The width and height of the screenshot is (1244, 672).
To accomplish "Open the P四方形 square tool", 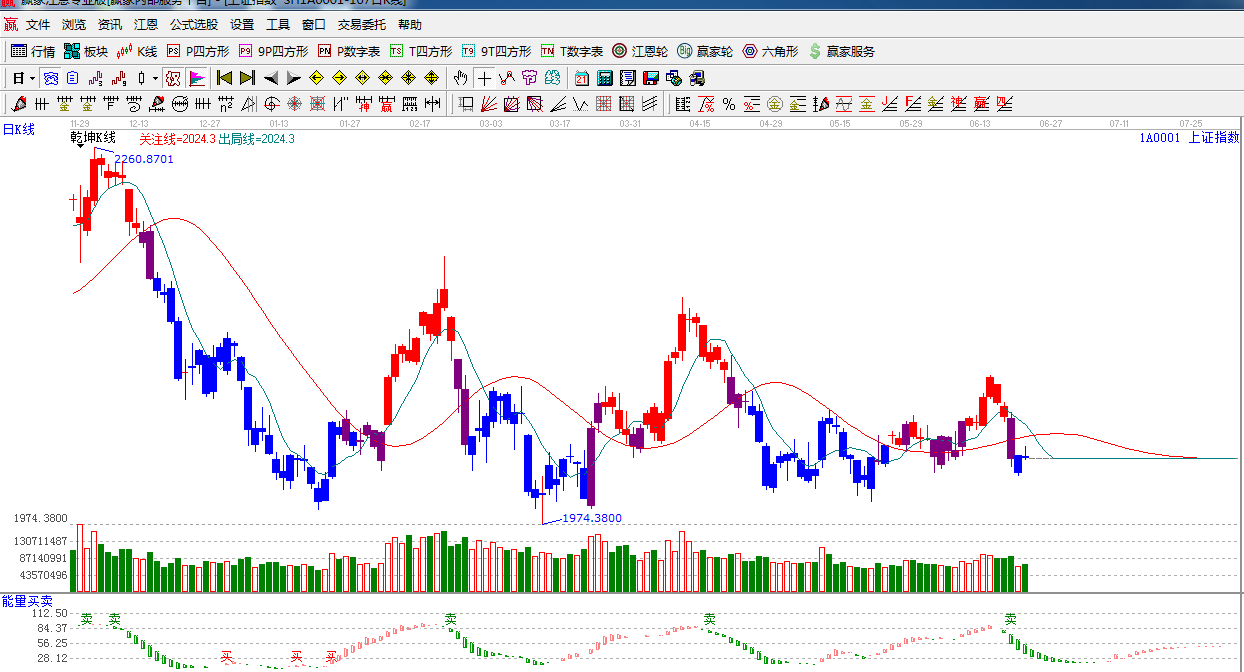I will pyautogui.click(x=198, y=51).
